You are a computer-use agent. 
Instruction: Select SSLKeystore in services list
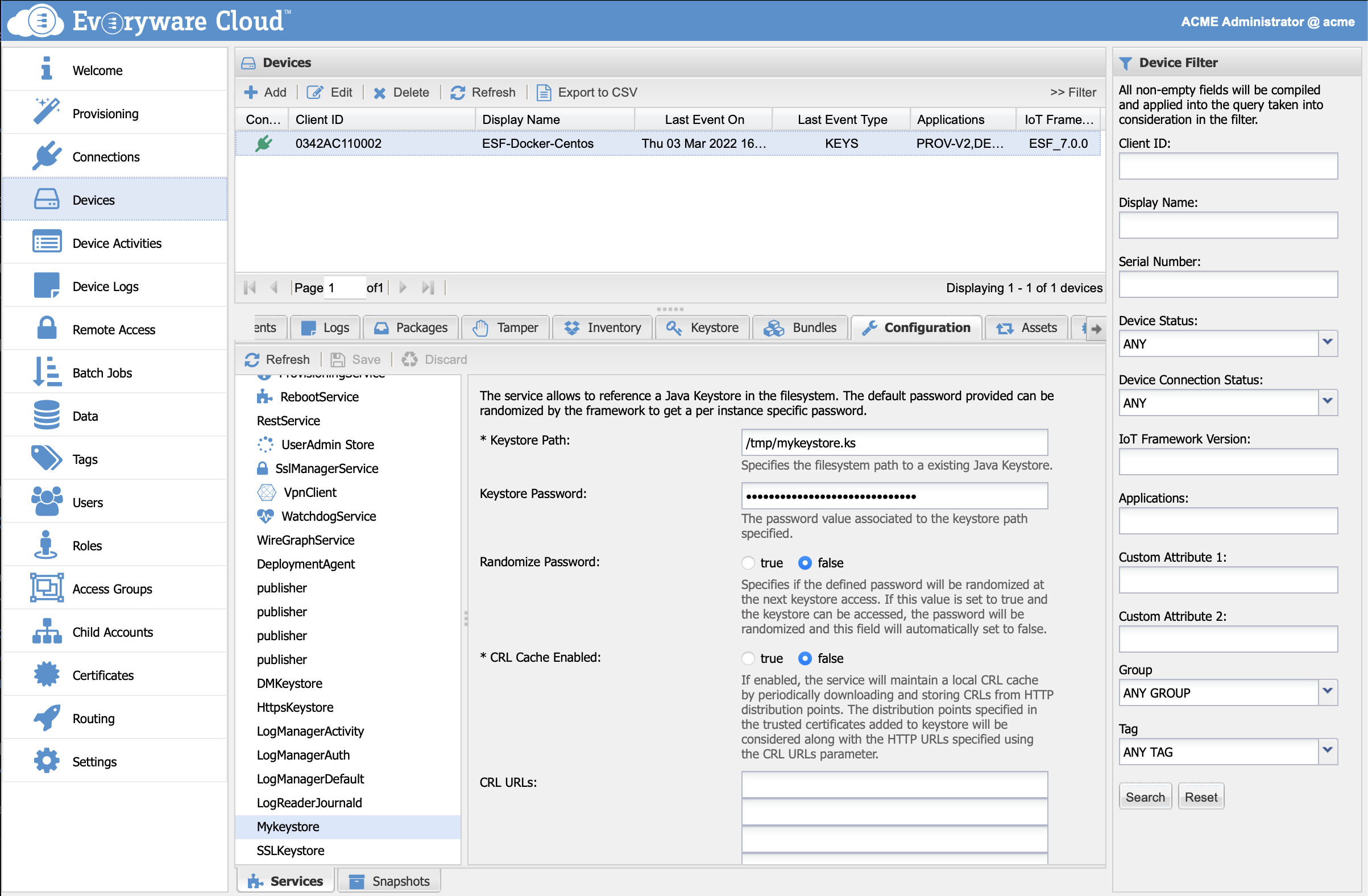click(348, 850)
